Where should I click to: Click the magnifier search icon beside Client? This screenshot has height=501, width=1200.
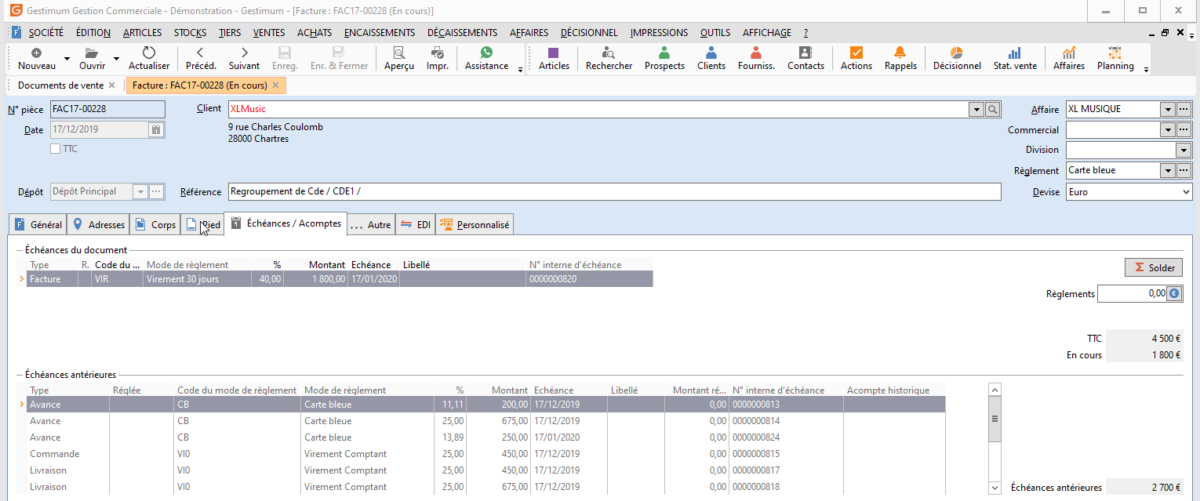tap(993, 109)
